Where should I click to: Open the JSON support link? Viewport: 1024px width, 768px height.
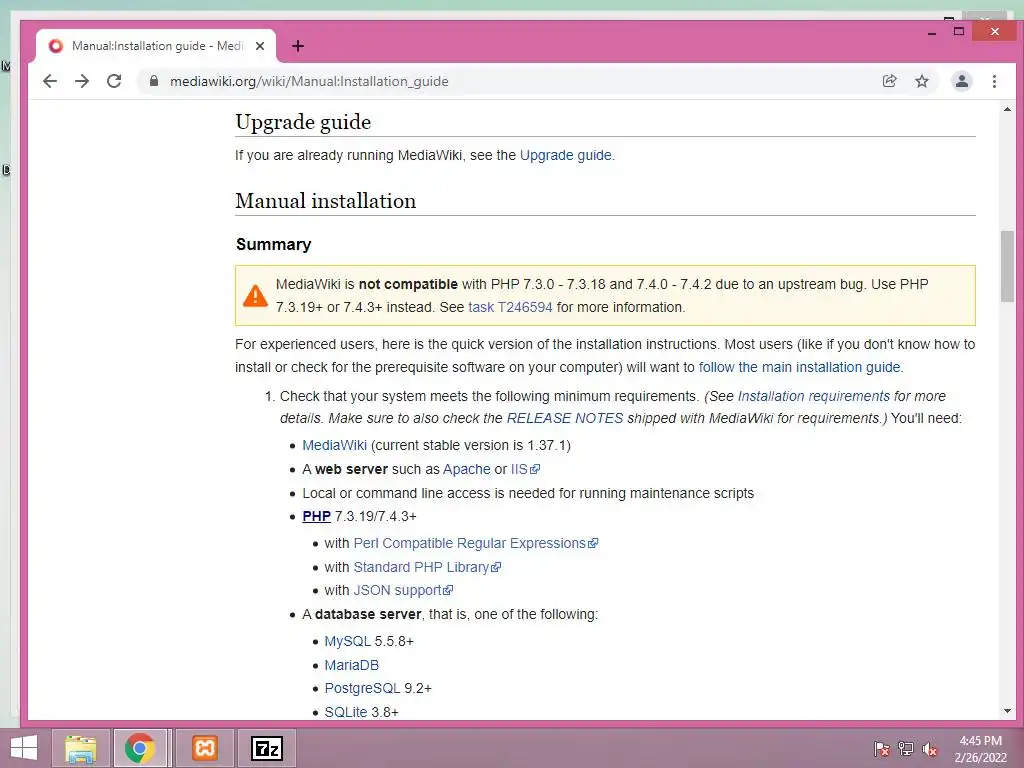click(403, 590)
